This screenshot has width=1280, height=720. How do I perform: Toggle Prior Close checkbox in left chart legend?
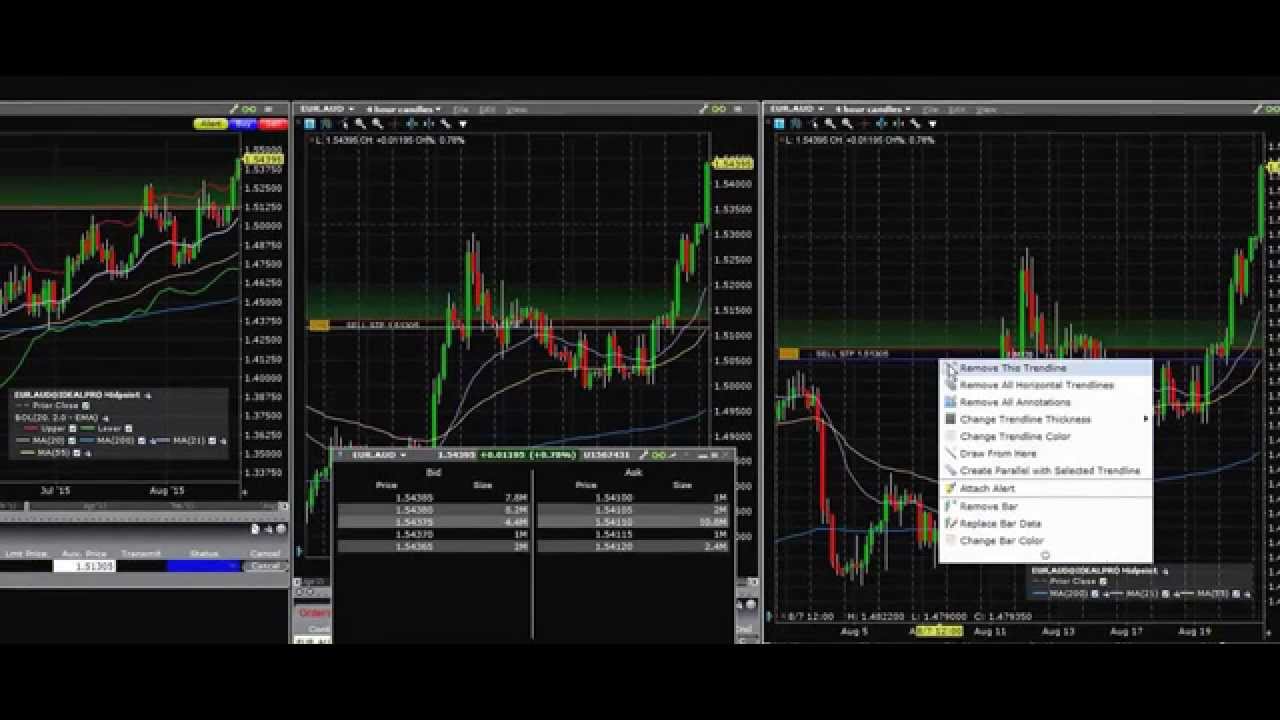coord(85,406)
